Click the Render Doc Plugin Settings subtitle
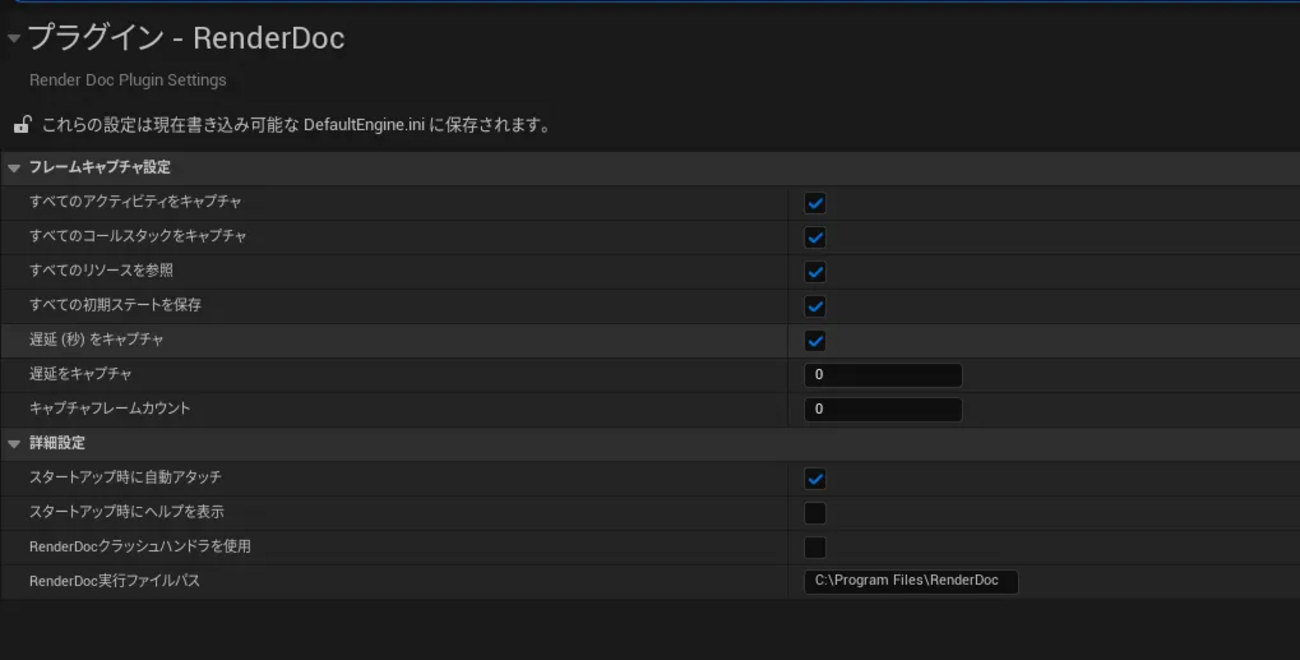Viewport: 1300px width, 660px height. pyautogui.click(x=127, y=79)
